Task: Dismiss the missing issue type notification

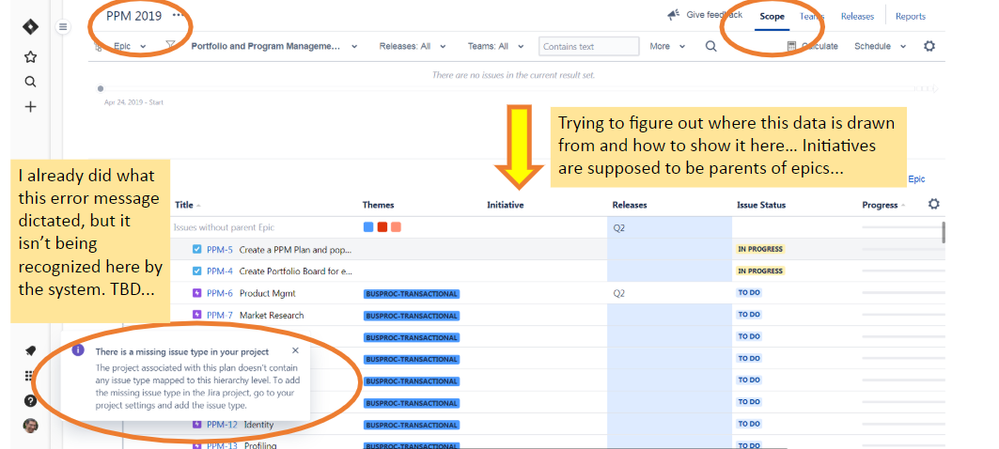Action: click(x=295, y=350)
